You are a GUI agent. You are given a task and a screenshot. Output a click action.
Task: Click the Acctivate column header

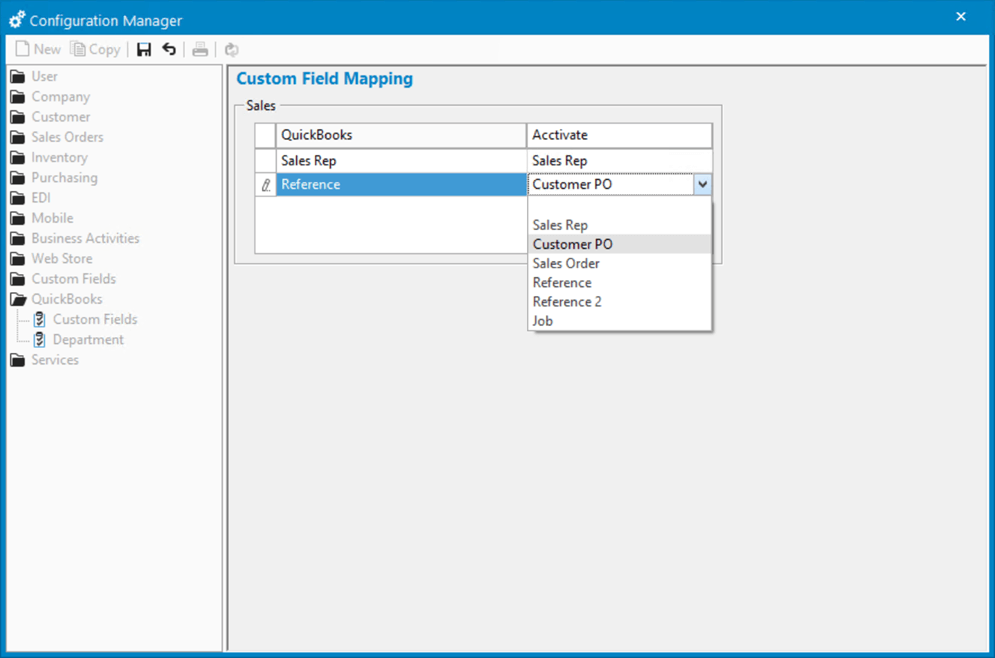(618, 135)
